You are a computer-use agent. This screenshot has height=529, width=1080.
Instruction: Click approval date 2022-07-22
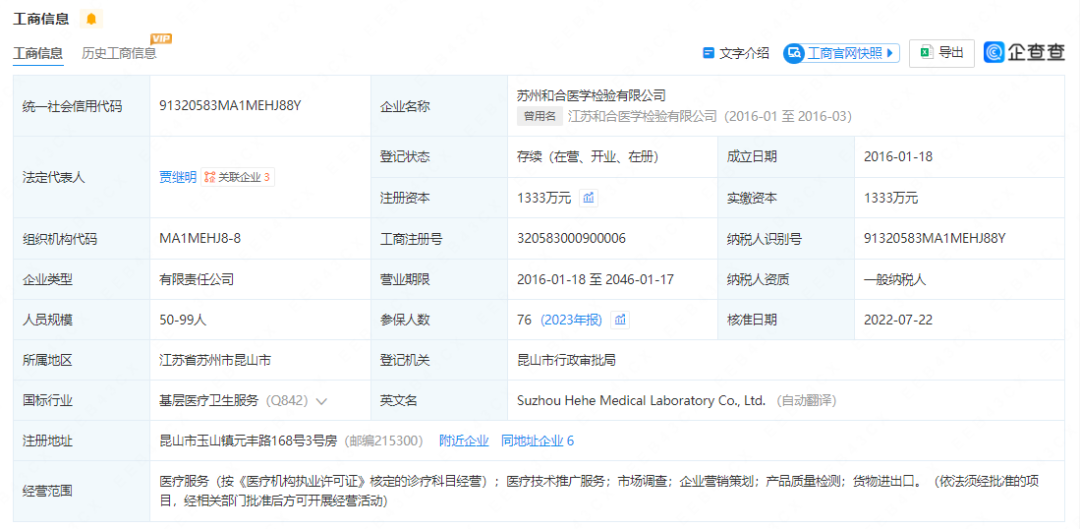(898, 320)
